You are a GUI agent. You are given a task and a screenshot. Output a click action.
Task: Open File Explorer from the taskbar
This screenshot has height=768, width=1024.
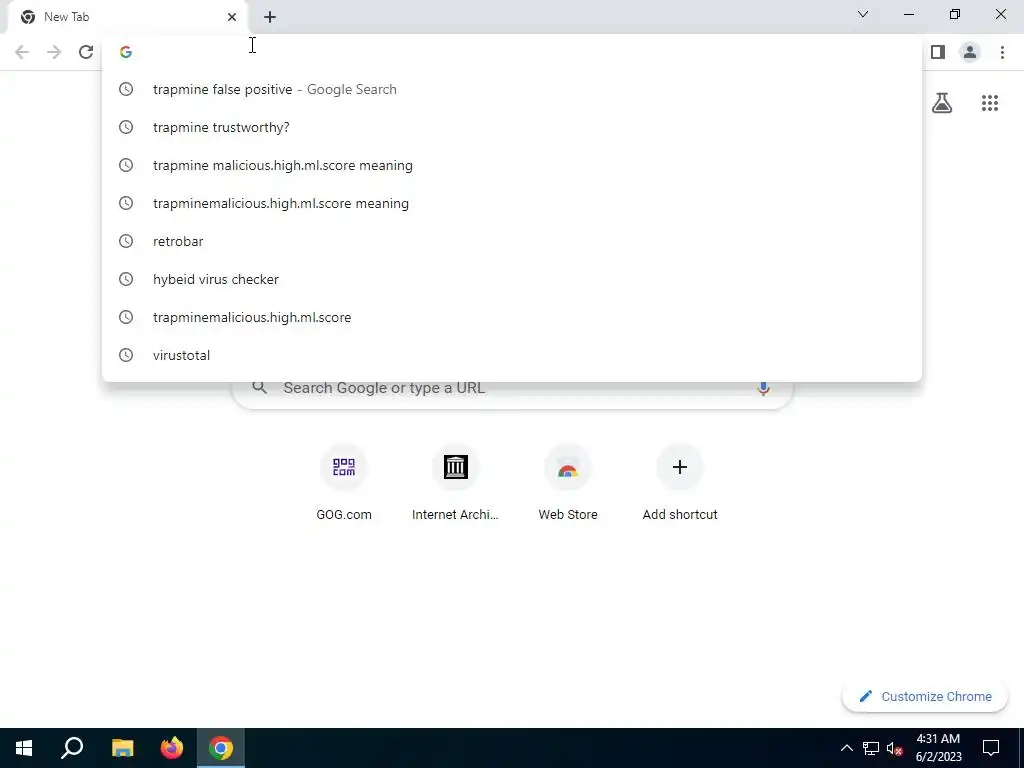click(123, 748)
